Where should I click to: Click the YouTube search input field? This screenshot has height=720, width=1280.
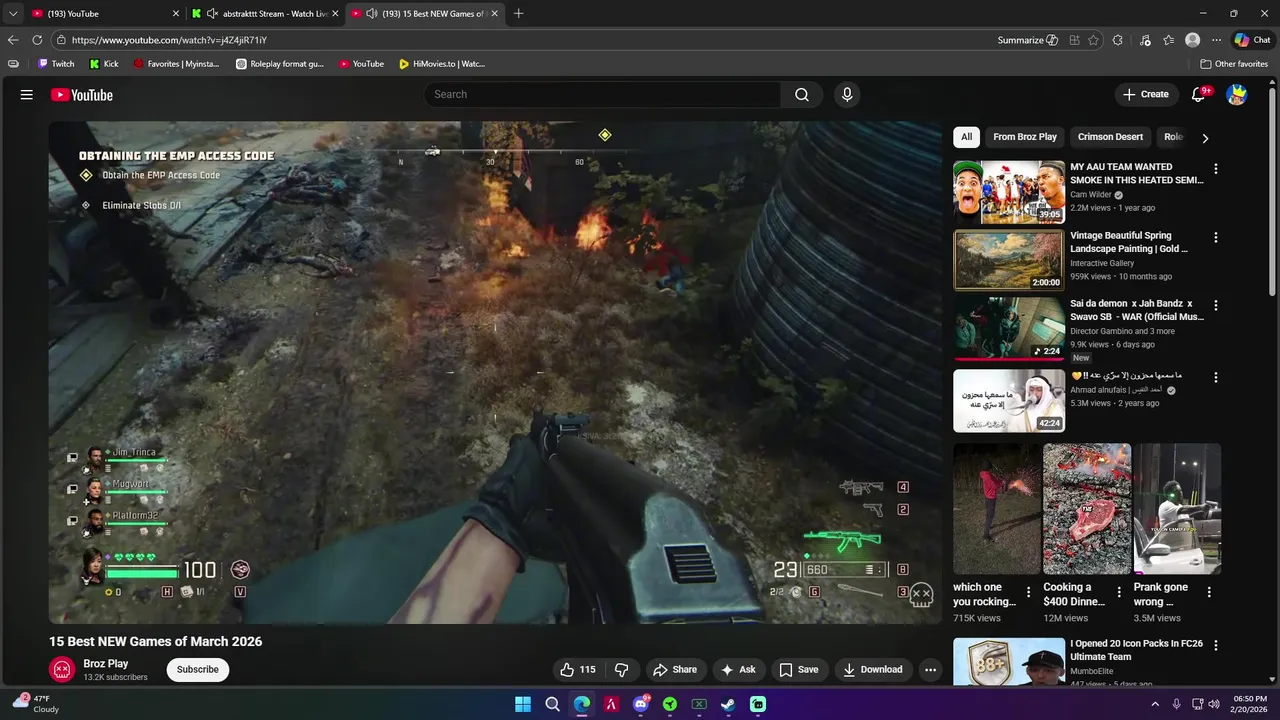point(602,94)
